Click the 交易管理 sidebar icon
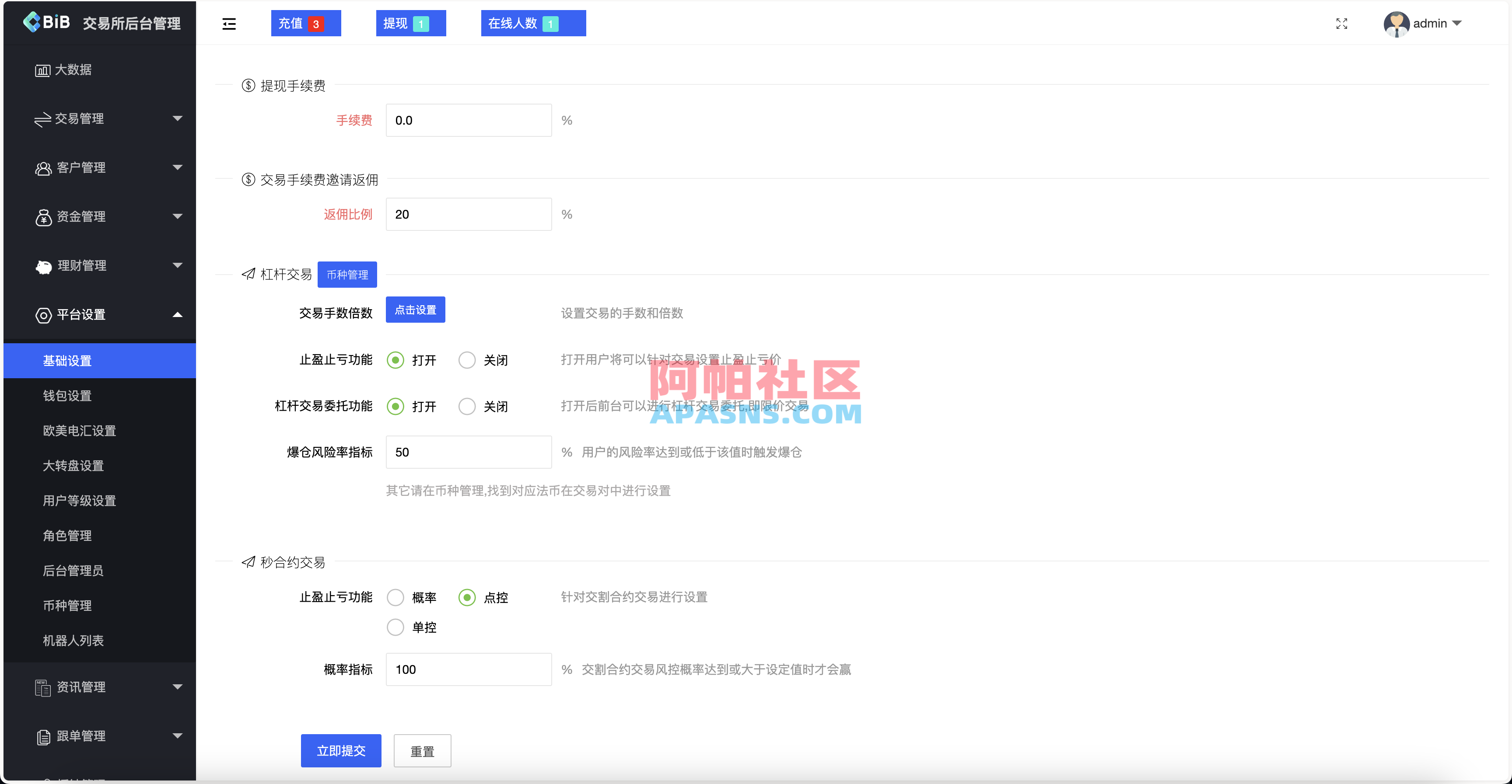 pyautogui.click(x=42, y=118)
